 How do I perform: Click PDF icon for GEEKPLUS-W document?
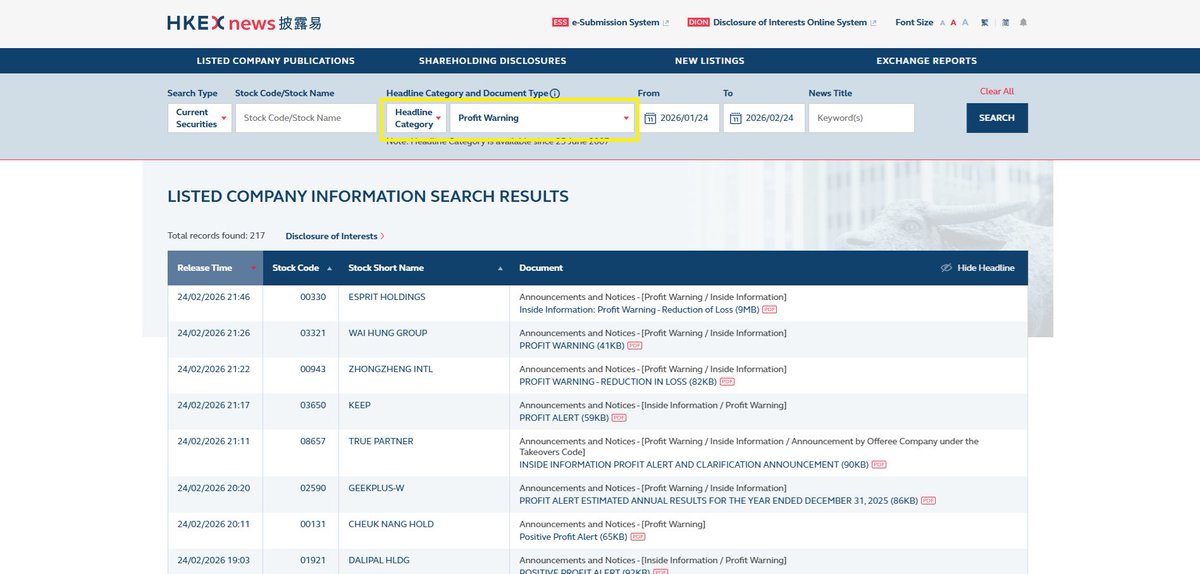click(928, 501)
